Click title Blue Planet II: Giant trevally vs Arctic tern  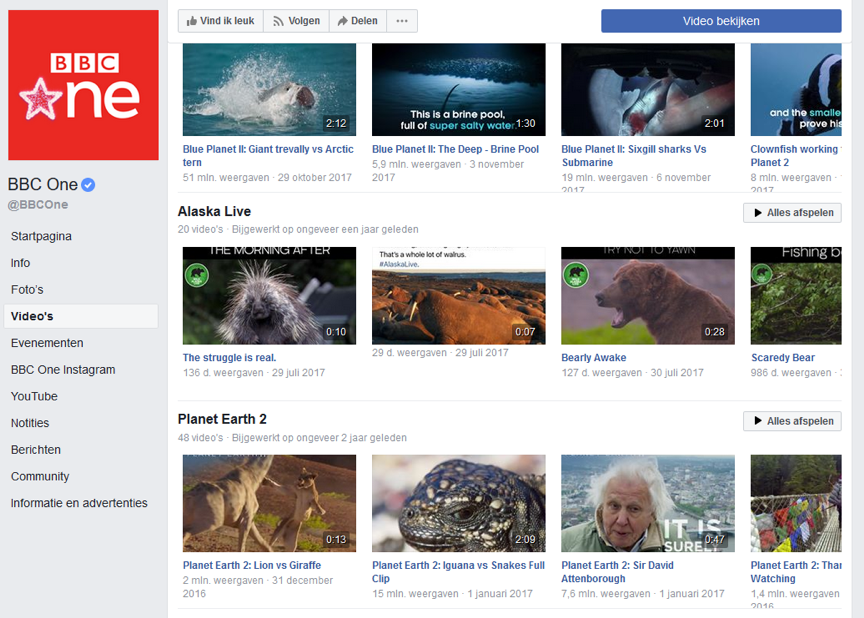268,156
